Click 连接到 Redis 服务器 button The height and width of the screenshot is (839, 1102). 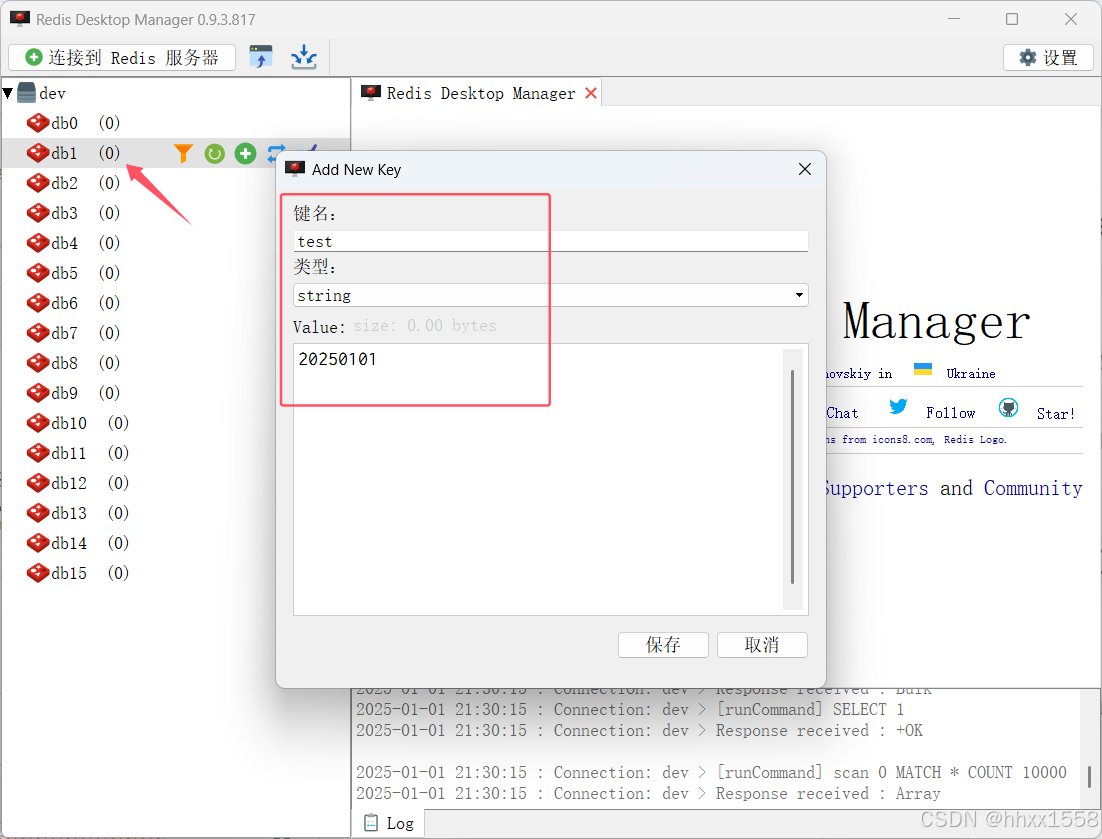click(x=122, y=57)
